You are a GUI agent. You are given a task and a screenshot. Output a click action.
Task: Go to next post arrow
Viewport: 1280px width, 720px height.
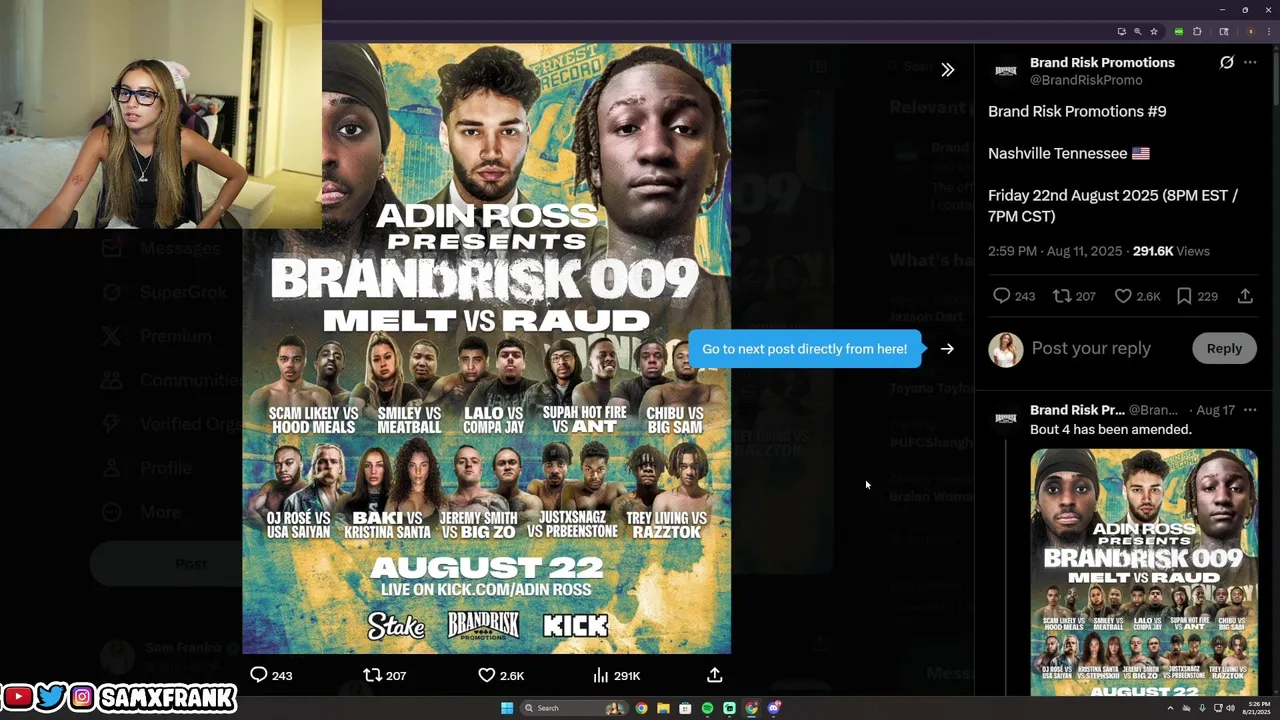point(947,349)
